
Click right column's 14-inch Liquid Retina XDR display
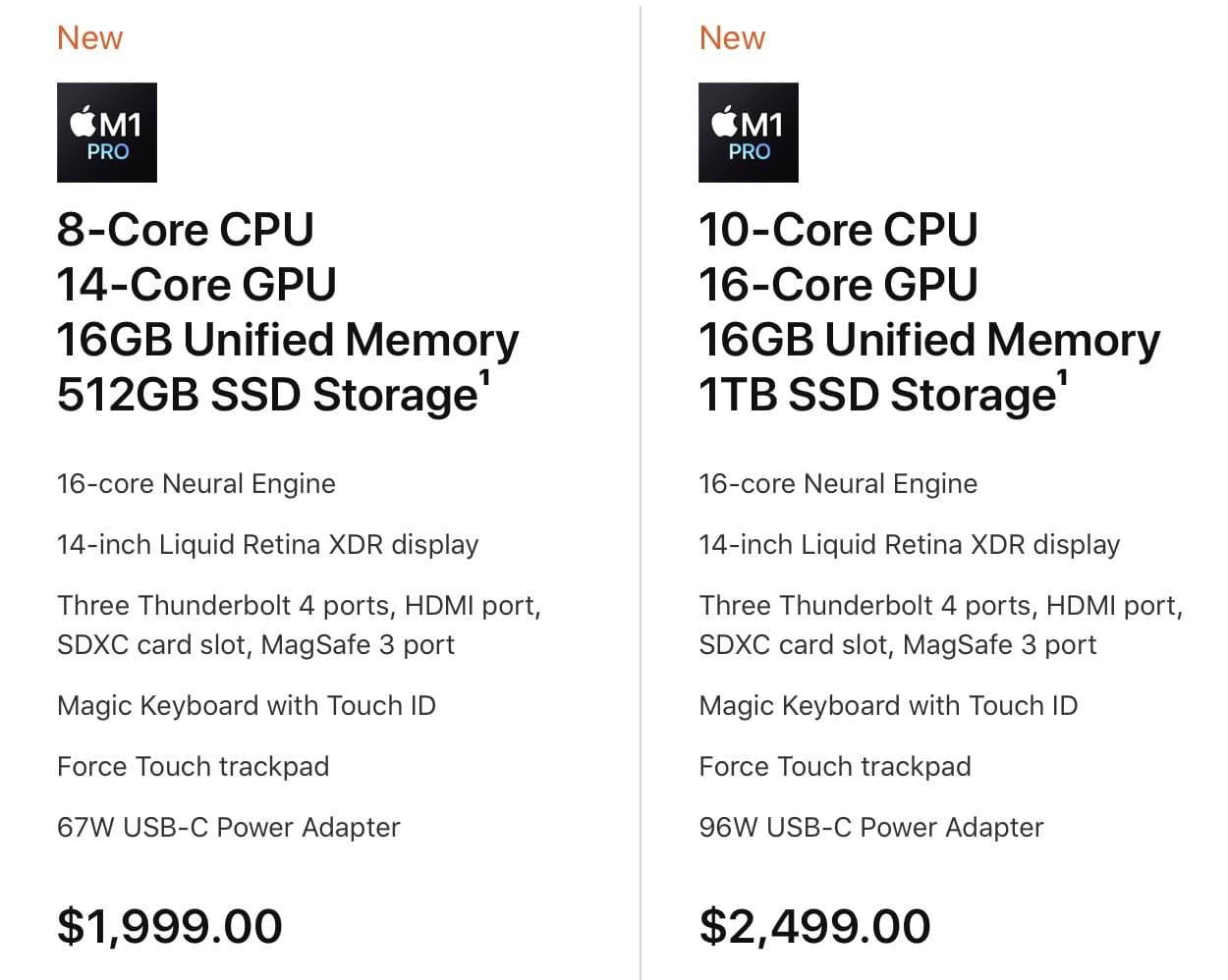(909, 545)
